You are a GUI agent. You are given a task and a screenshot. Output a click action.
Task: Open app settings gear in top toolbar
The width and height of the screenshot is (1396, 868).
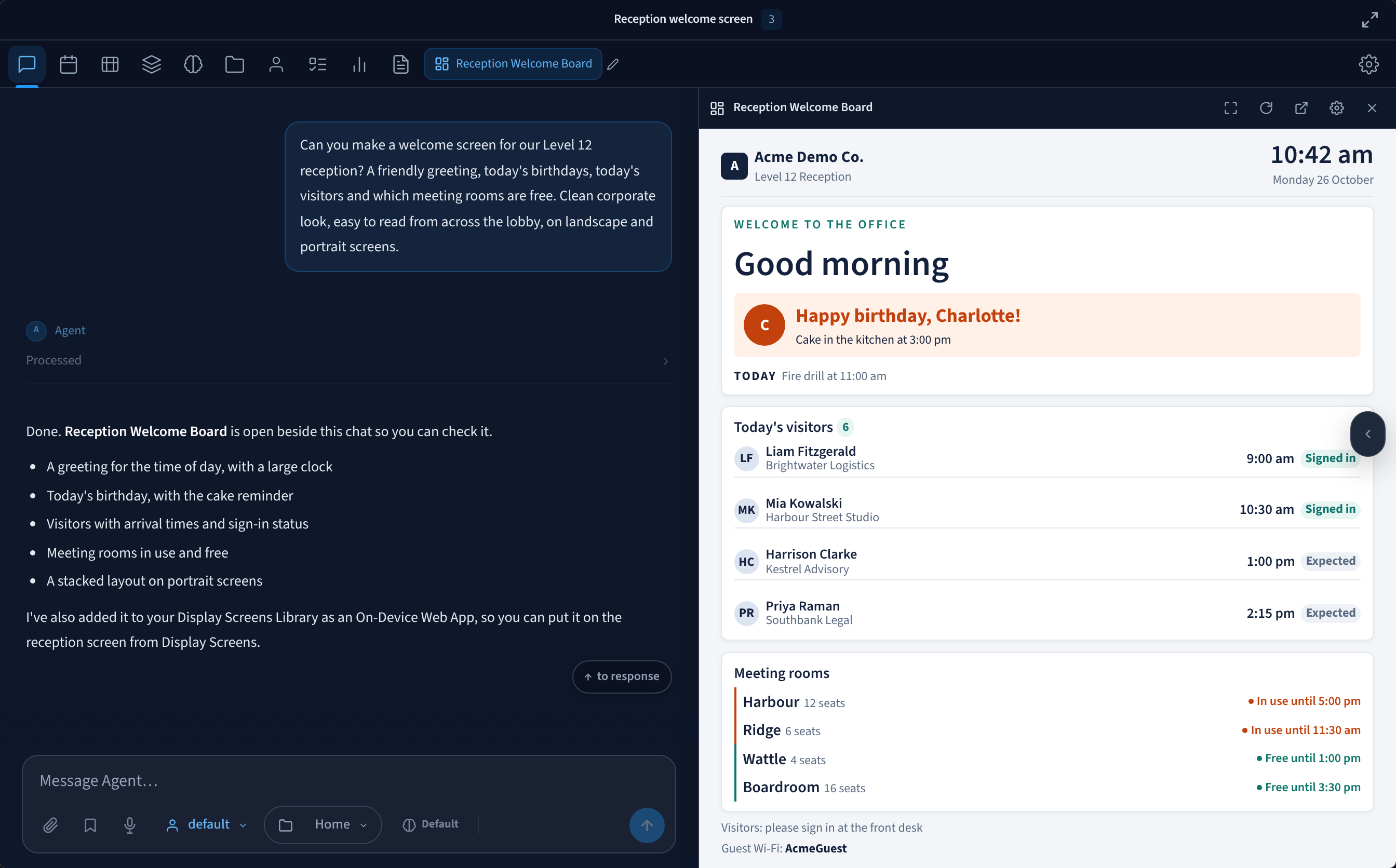tap(1368, 64)
